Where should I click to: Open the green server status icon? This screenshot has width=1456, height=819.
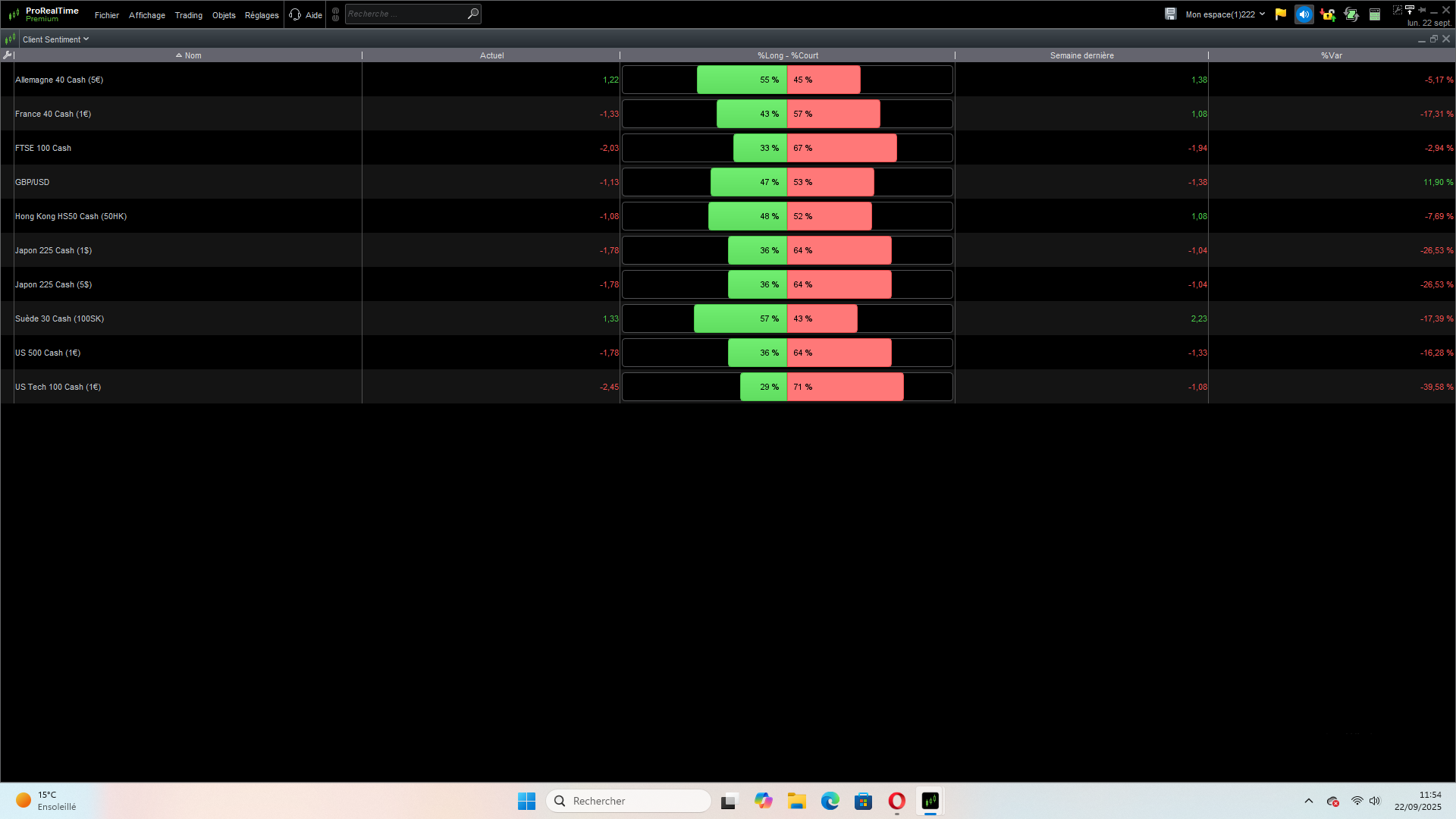(1374, 14)
